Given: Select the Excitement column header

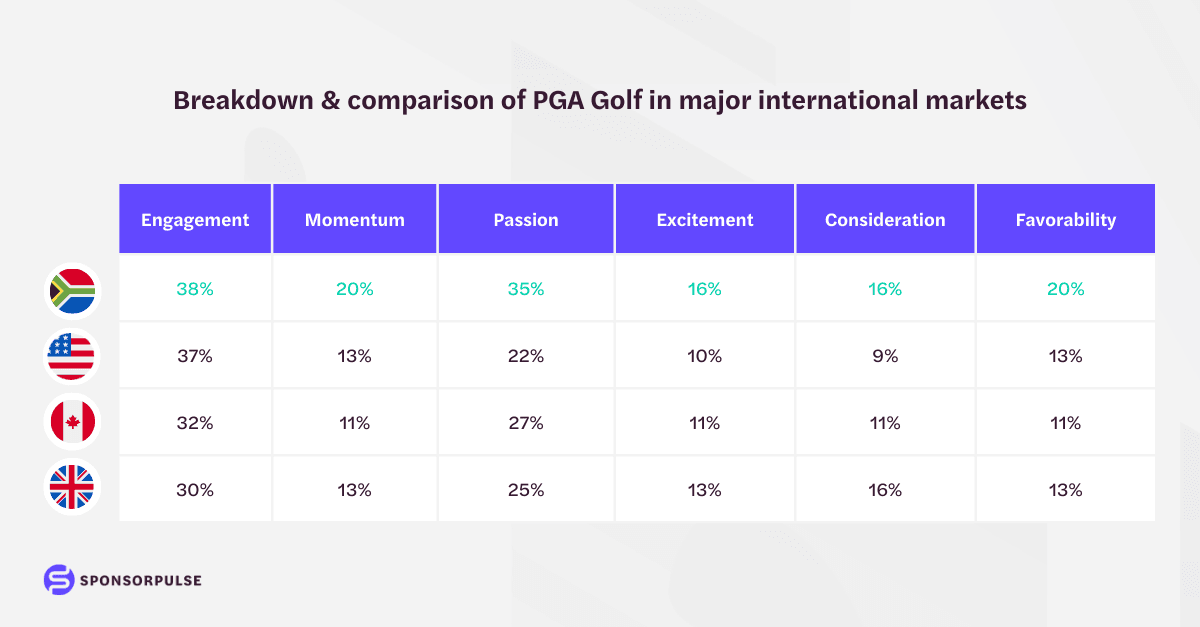Looking at the screenshot, I should click(704, 220).
